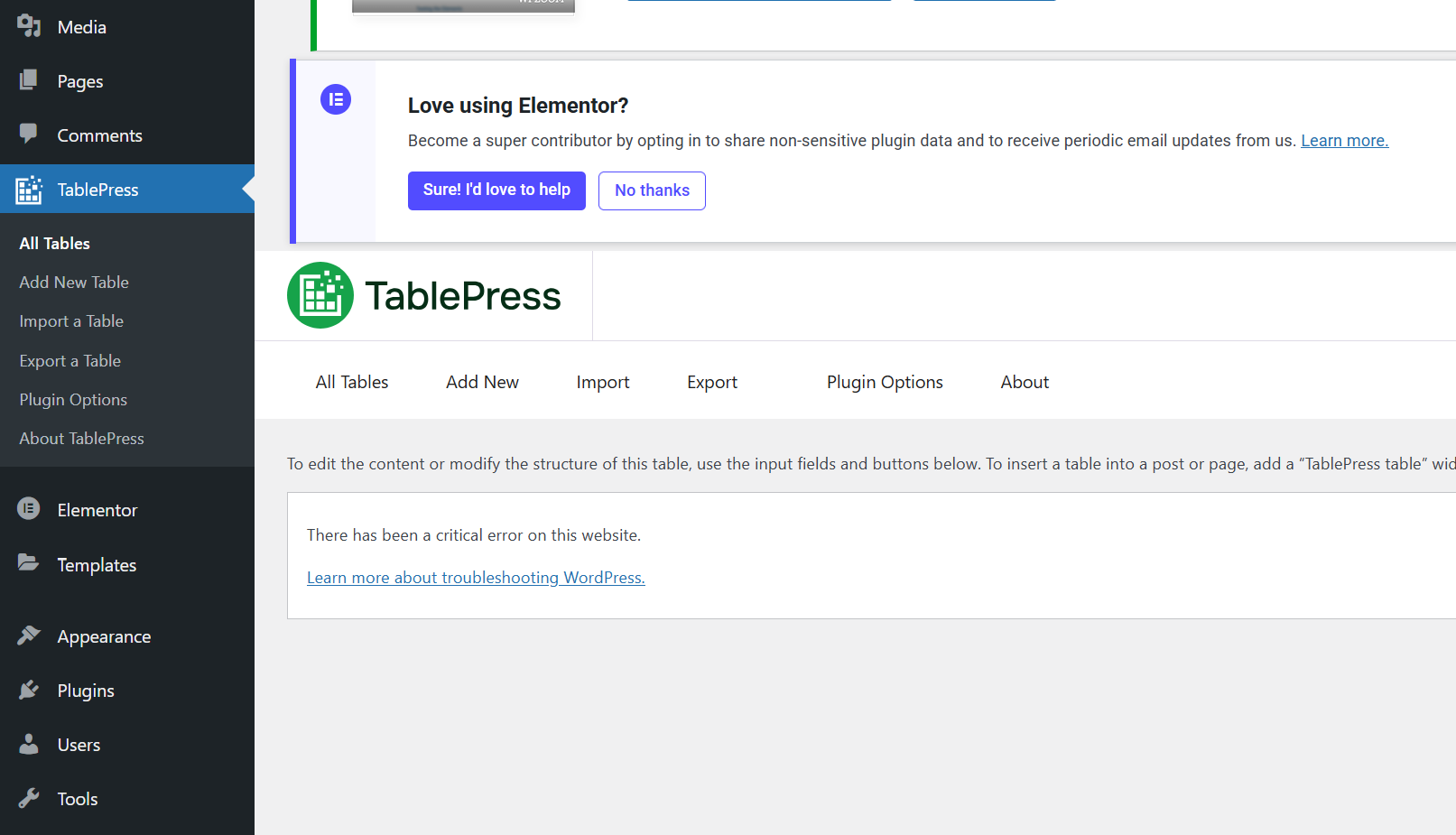The image size is (1456, 835).
Task: Select All Tables in the sidebar submenu
Action: click(55, 244)
